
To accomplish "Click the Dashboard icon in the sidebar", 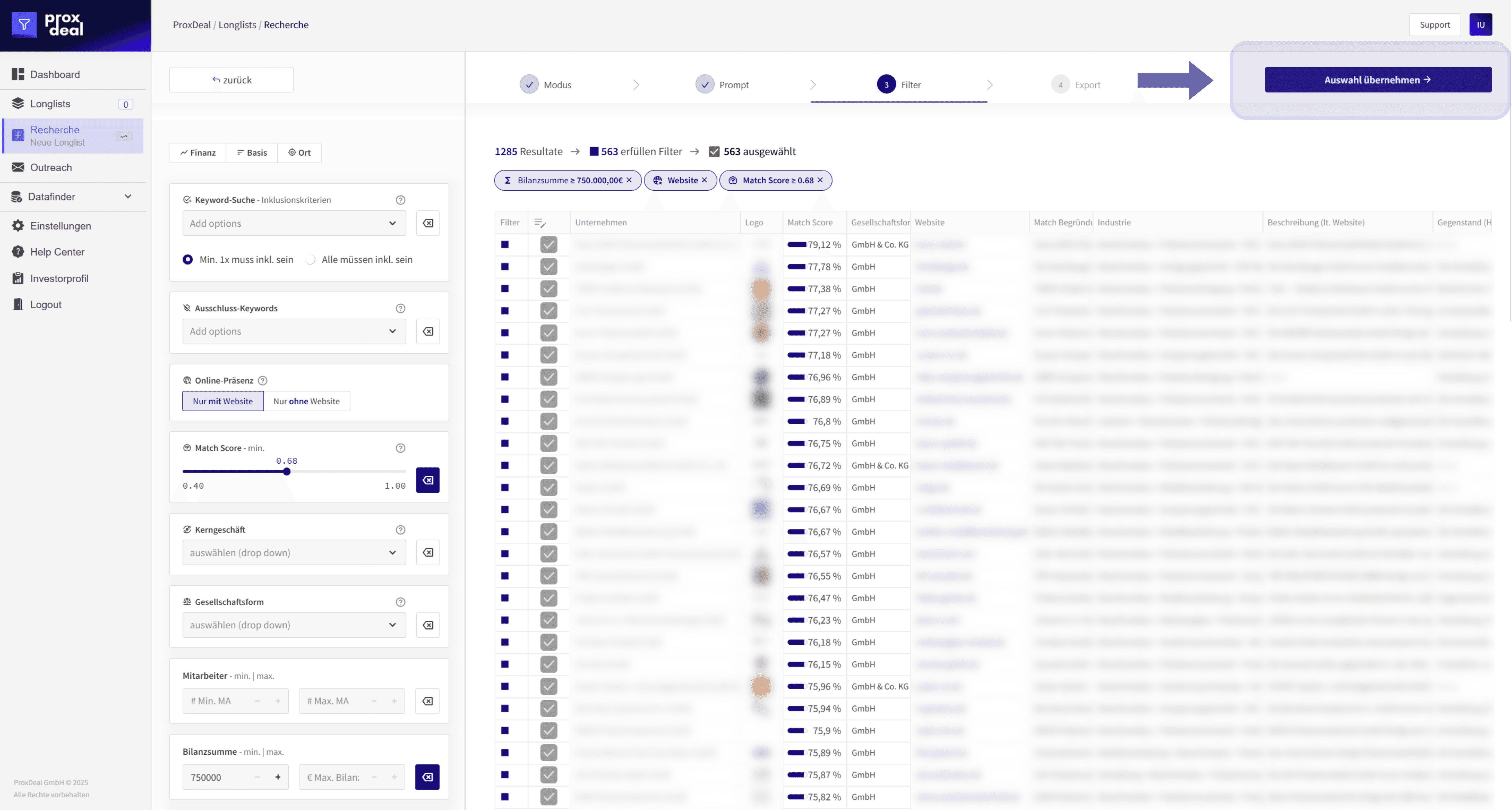I will point(18,74).
